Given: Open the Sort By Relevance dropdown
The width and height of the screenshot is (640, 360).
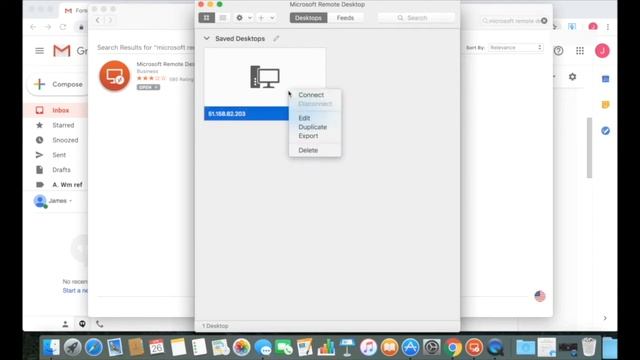Looking at the screenshot, I should (516, 47).
